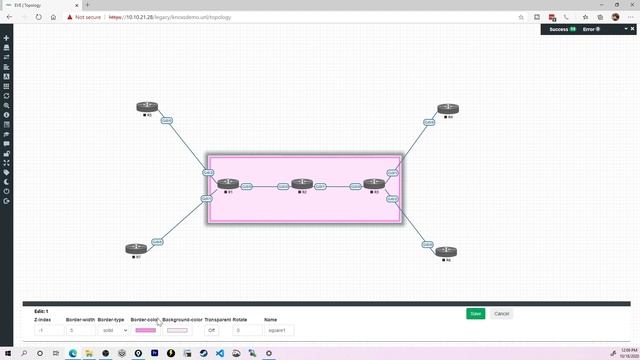Open the Add an object menu
Viewport: 640px width, 360px height.
pyautogui.click(x=6, y=38)
